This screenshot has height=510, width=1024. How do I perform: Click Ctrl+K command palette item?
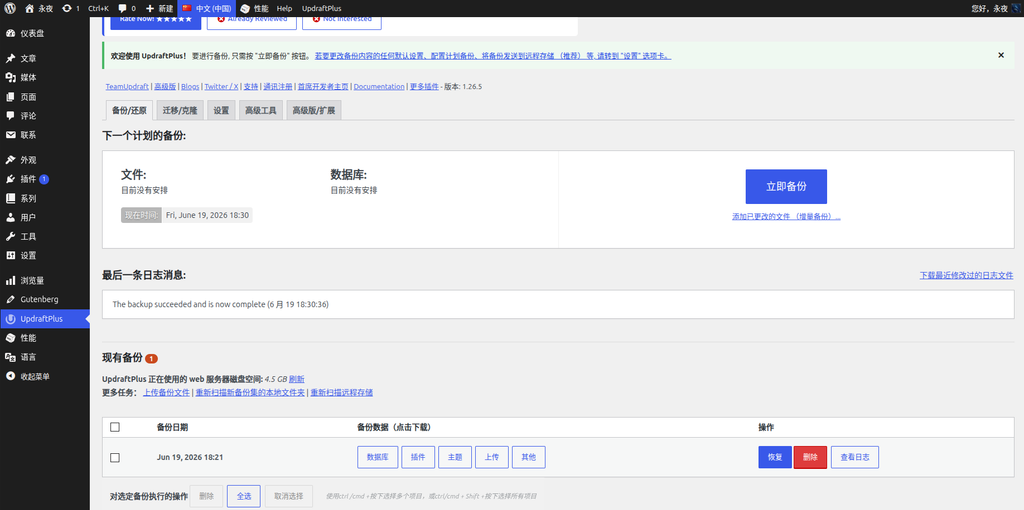tap(99, 8)
